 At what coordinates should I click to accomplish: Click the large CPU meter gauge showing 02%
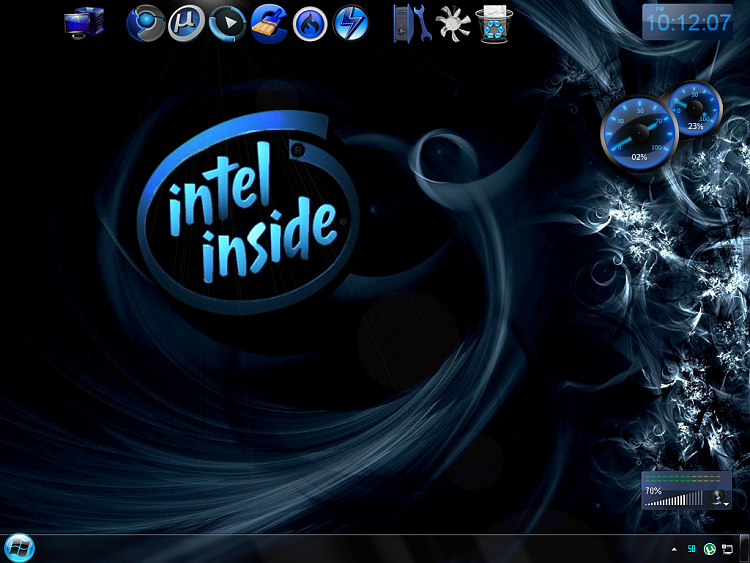(x=640, y=132)
